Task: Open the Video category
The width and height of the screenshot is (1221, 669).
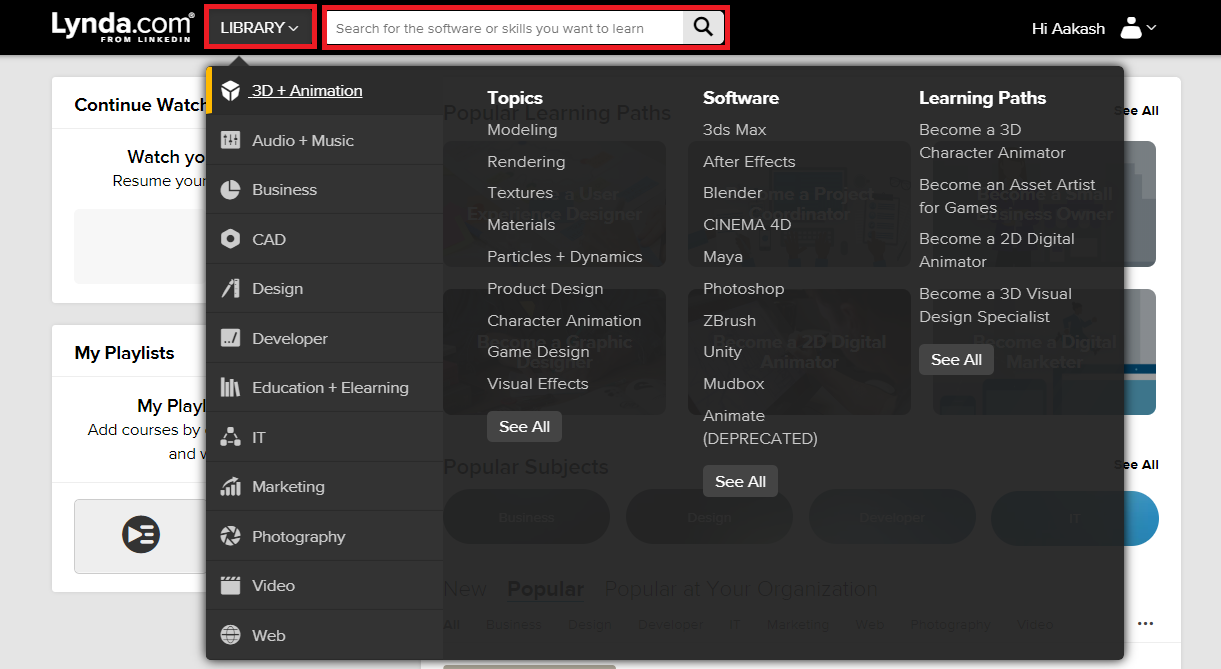Action: coord(324,586)
